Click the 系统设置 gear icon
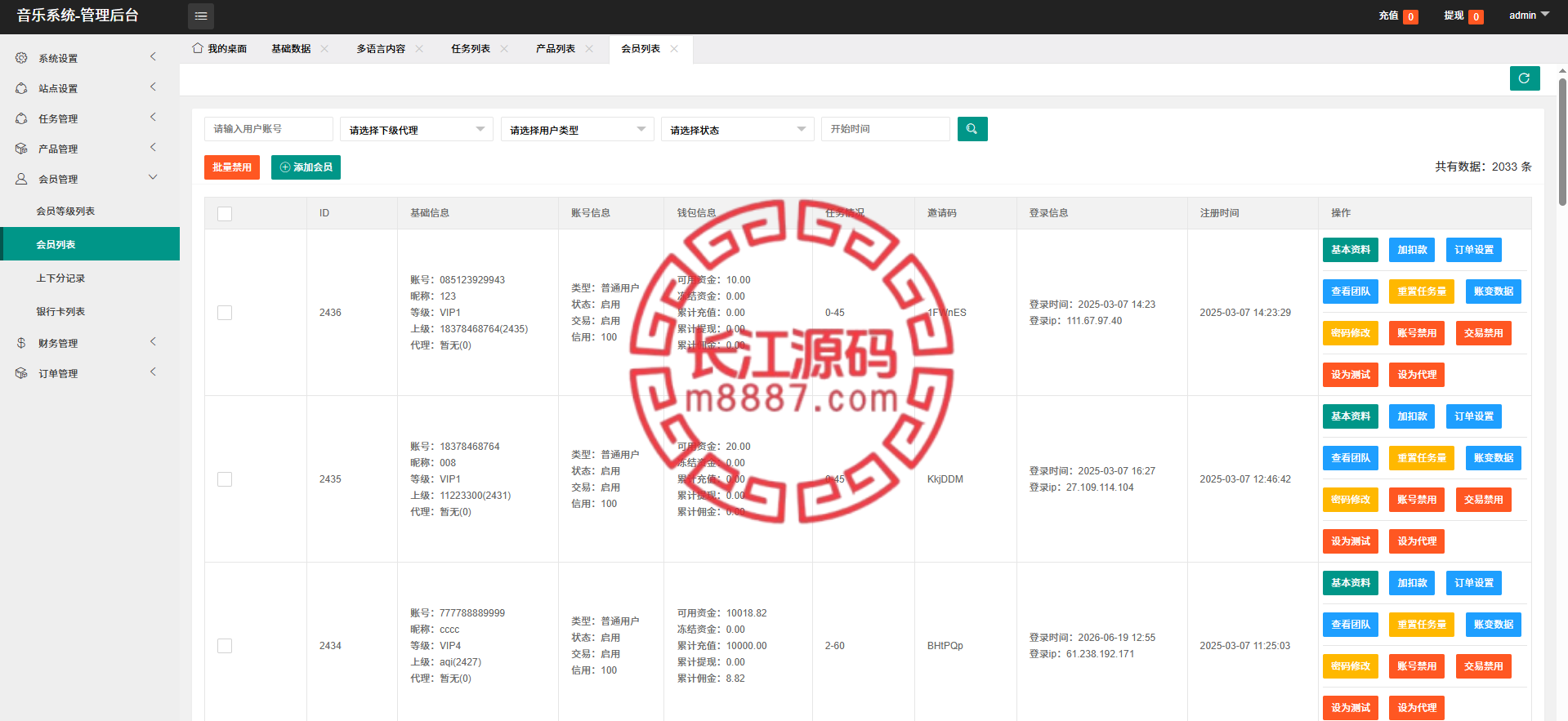The height and width of the screenshot is (721, 1568). [21, 58]
